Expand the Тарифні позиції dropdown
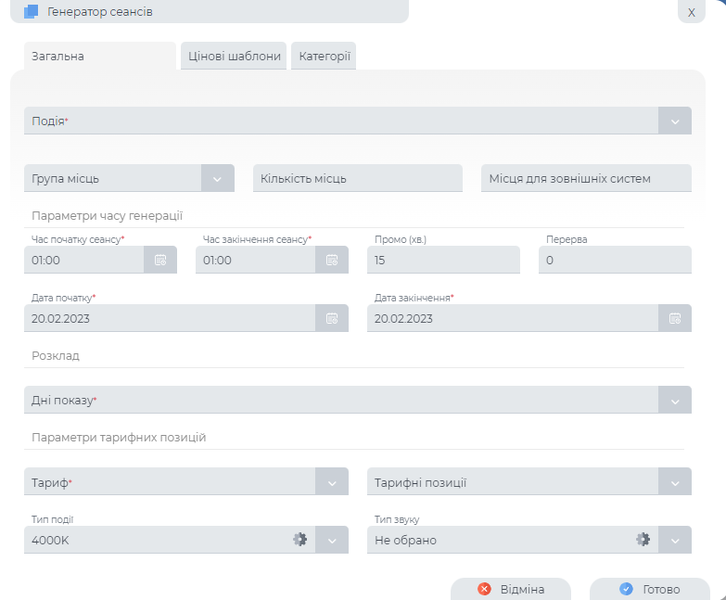This screenshot has height=600, width=726. 675,482
